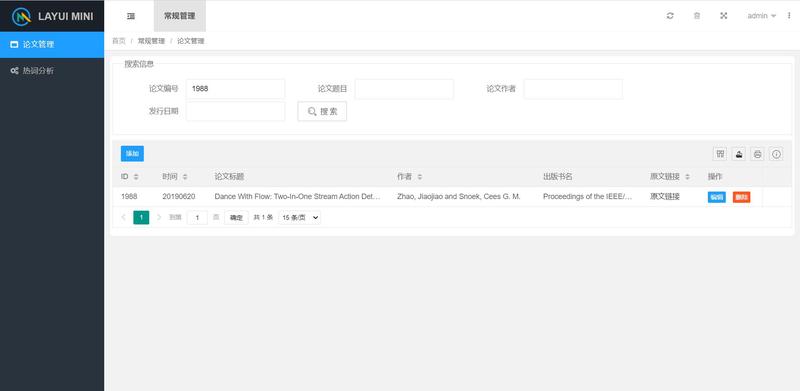The width and height of the screenshot is (800, 391).
Task: Click the trash clear-cache icon in the top bar
Action: (696, 16)
